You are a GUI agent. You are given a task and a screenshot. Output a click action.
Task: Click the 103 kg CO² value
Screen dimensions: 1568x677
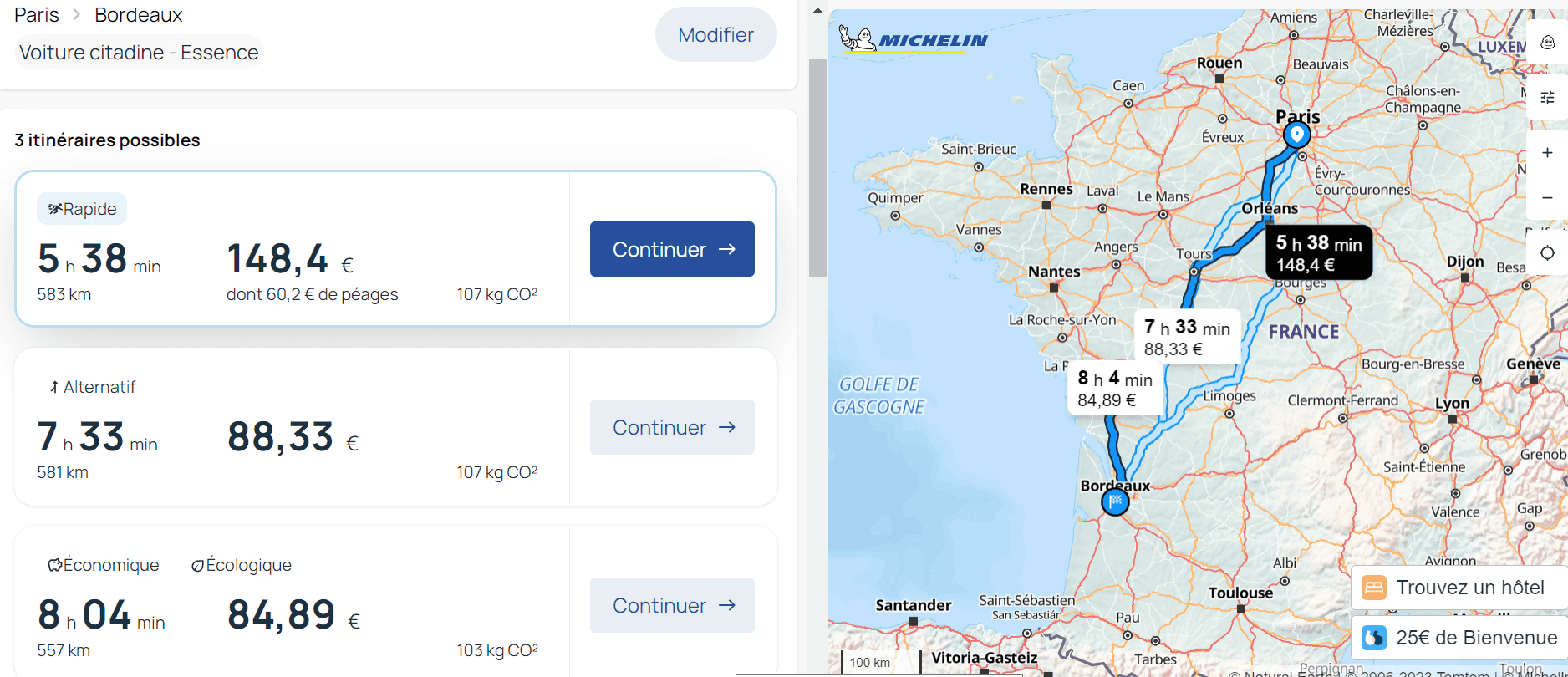tap(497, 650)
